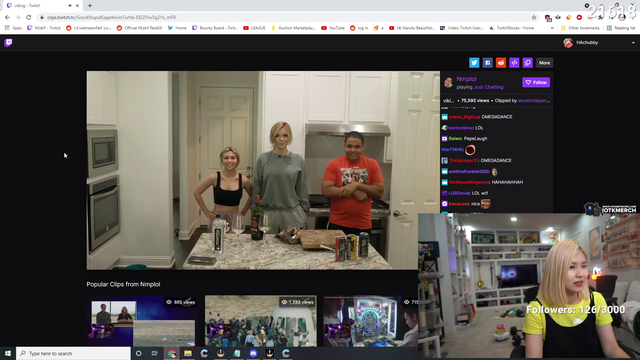The width and height of the screenshot is (640, 360).
Task: Click the orange extension icon in toolbar
Action: [569, 18]
